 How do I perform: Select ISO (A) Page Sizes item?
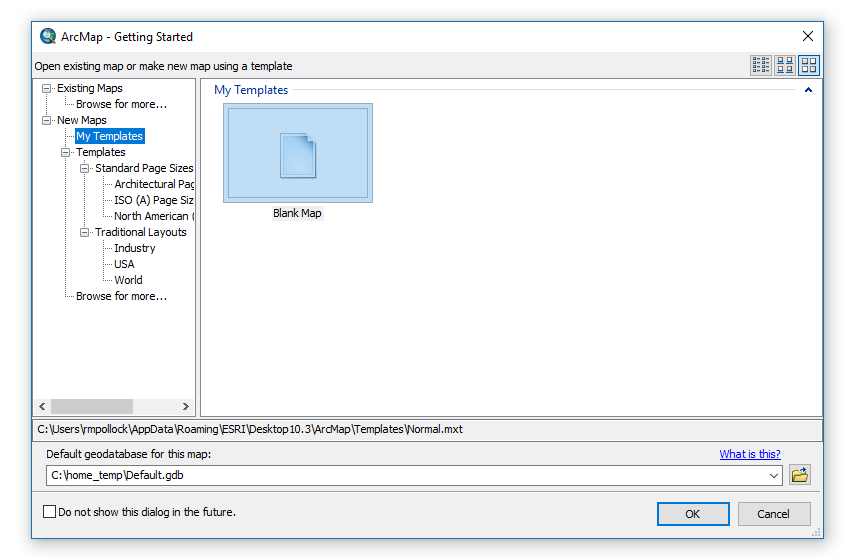154,200
